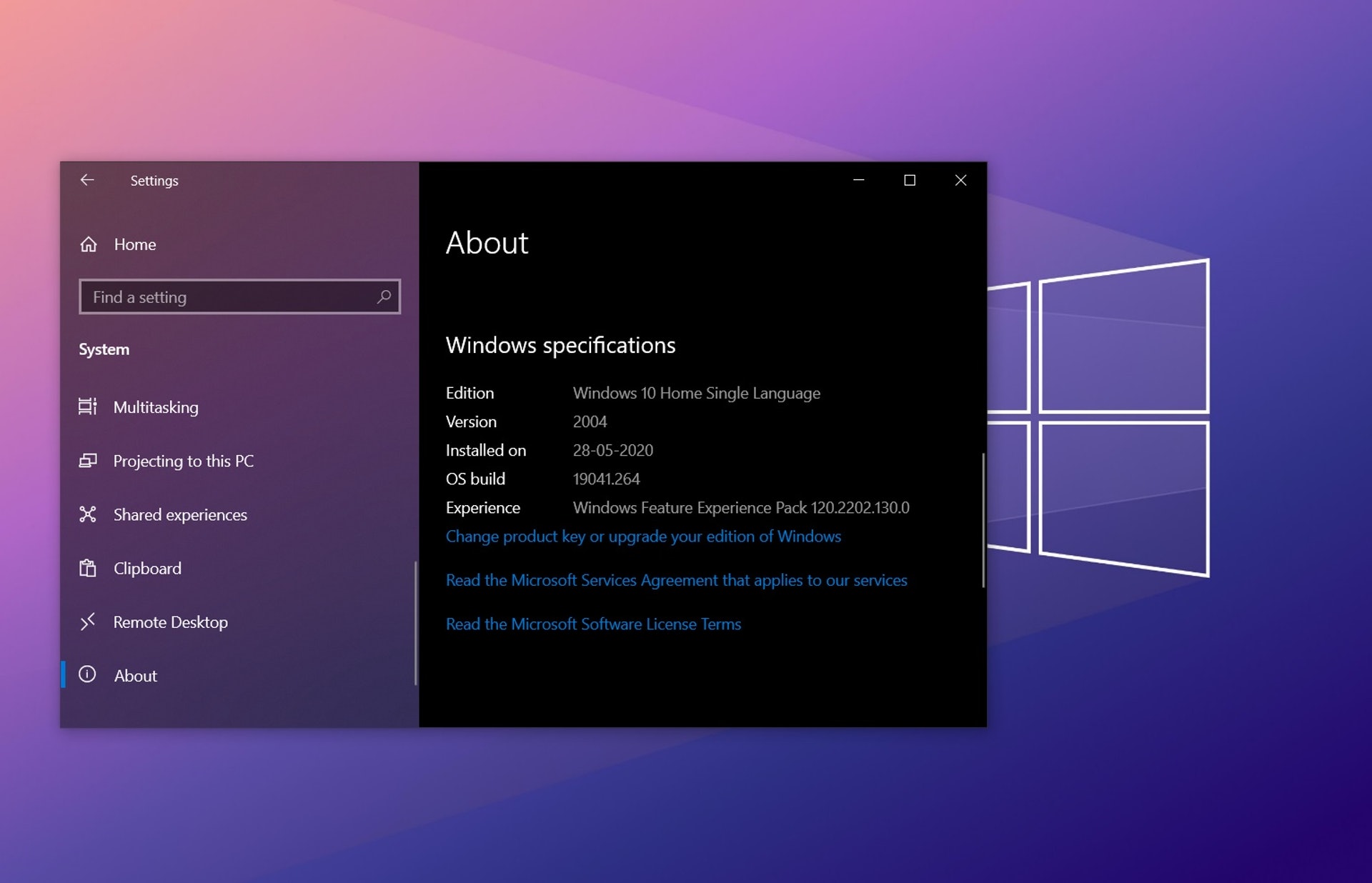Click the Clipboard icon

click(x=89, y=568)
